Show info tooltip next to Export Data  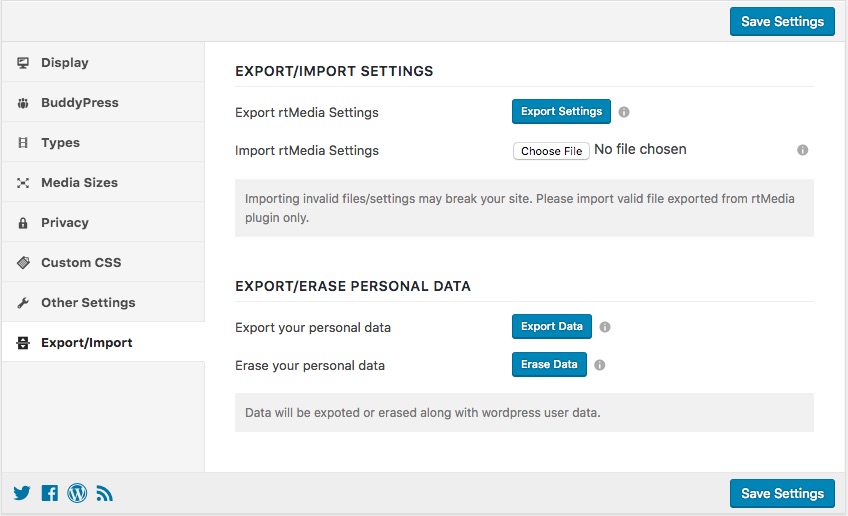click(605, 327)
